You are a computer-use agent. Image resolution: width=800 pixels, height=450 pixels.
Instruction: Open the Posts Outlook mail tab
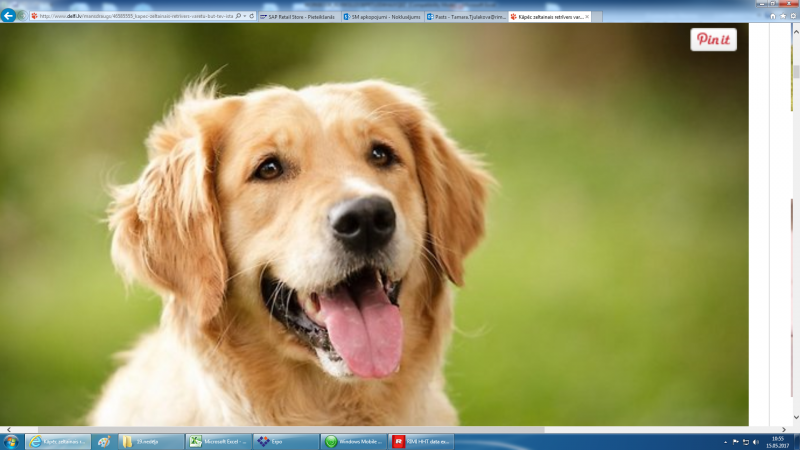tap(465, 17)
